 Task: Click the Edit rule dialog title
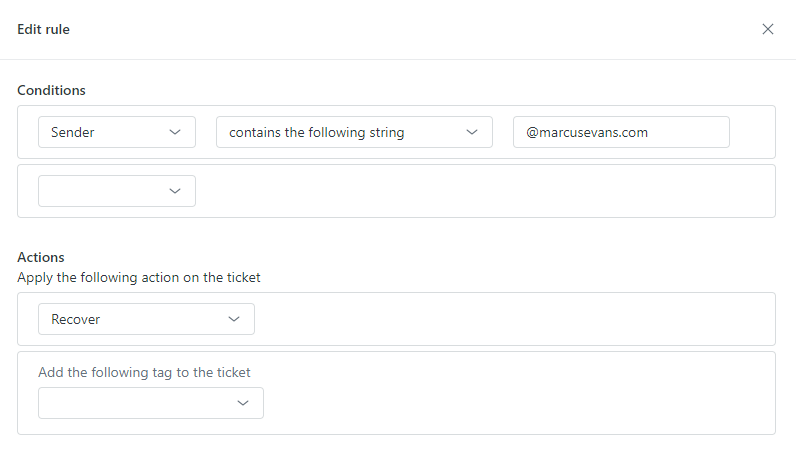[43, 29]
